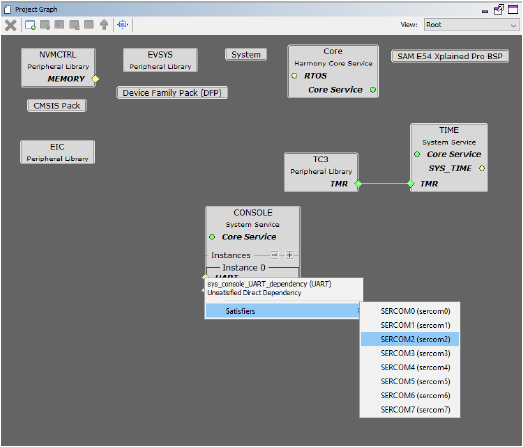
Task: Open the View dropdown showing Root
Action: (471, 25)
